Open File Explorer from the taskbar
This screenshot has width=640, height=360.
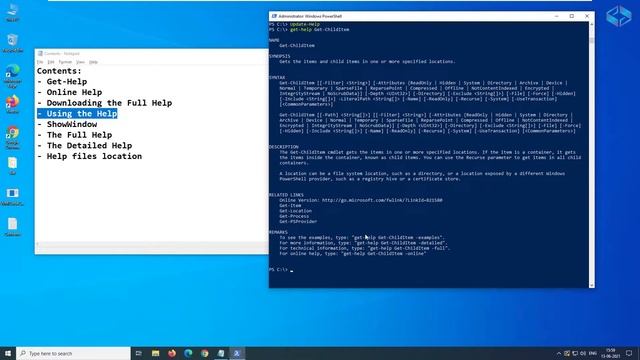[x=156, y=353]
